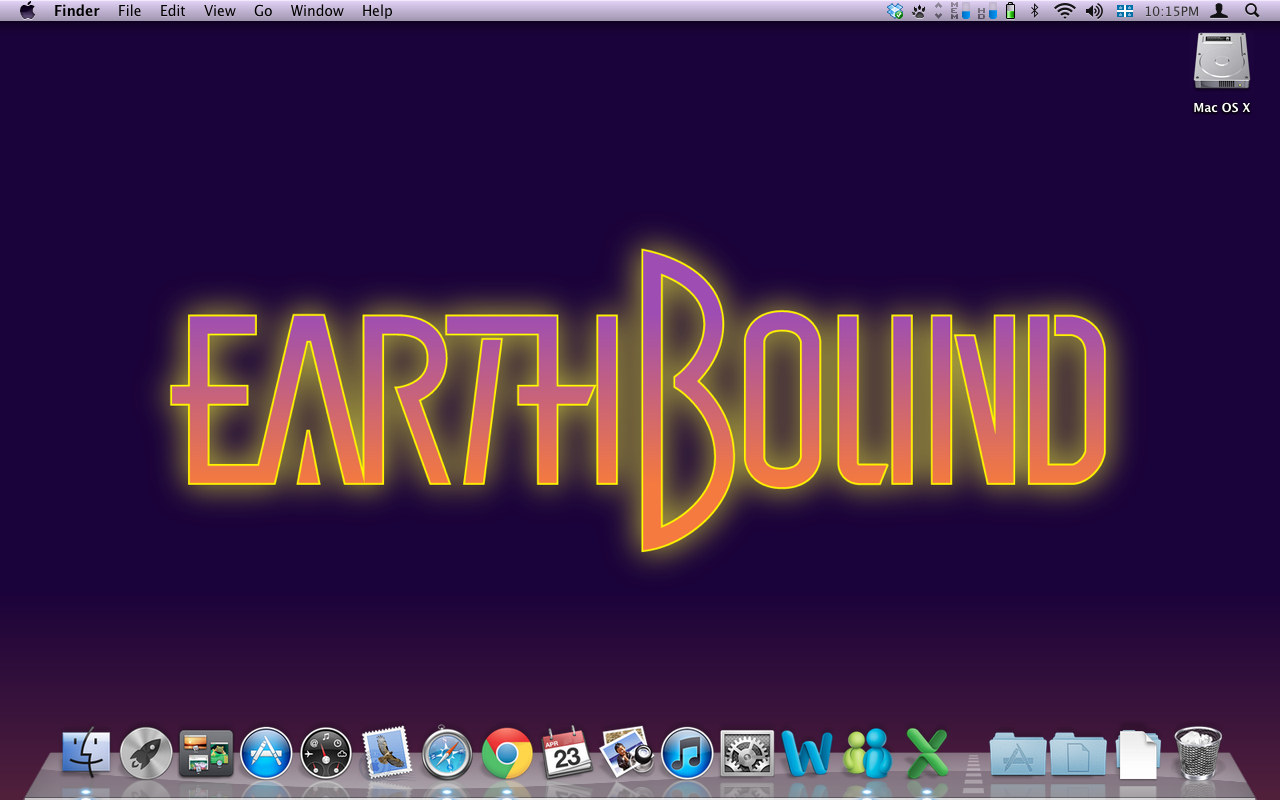The image size is (1280, 800).
Task: Open Applications folder stack in Dock
Action: click(1018, 753)
